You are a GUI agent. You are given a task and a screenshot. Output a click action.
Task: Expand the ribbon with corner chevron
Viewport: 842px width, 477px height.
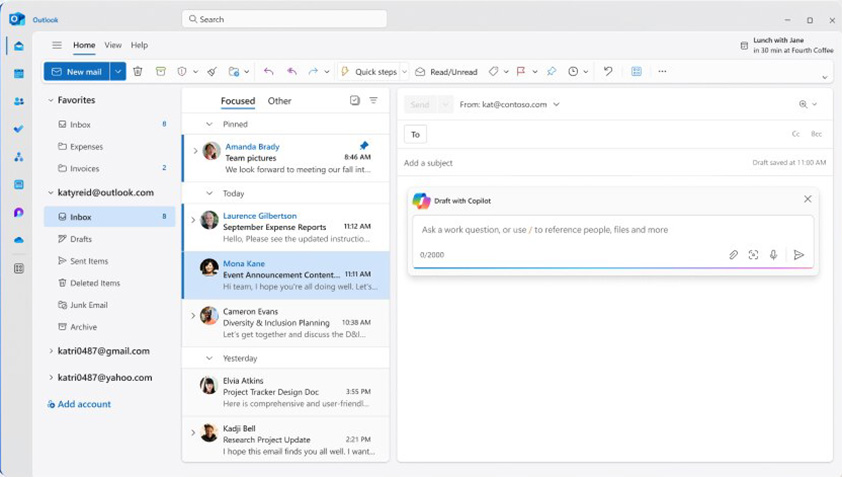(825, 77)
